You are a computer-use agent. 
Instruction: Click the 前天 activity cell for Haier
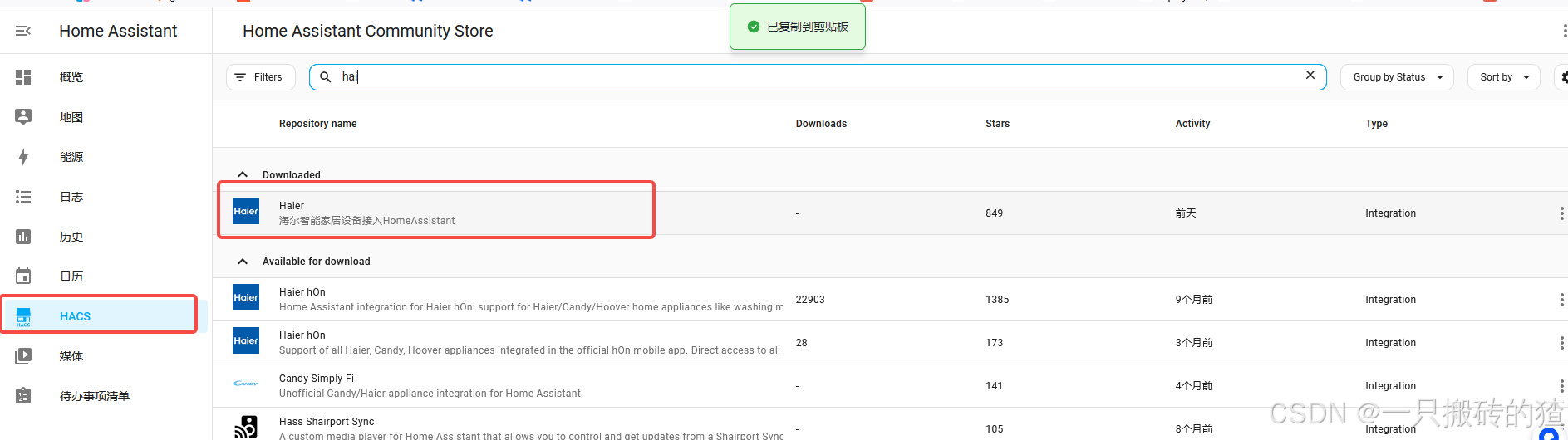(1186, 213)
